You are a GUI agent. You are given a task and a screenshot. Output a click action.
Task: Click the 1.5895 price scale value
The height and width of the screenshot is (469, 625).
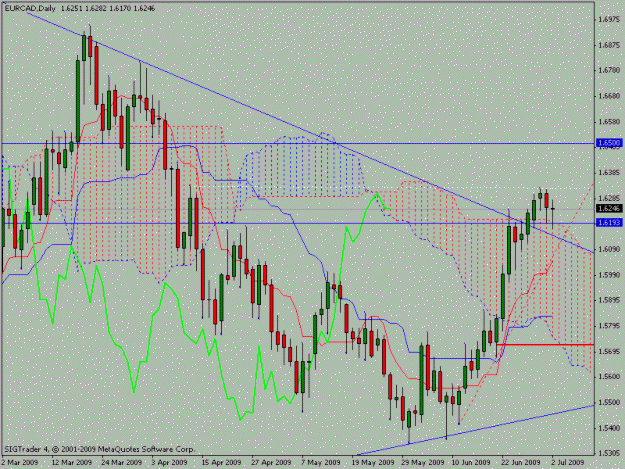coord(610,300)
